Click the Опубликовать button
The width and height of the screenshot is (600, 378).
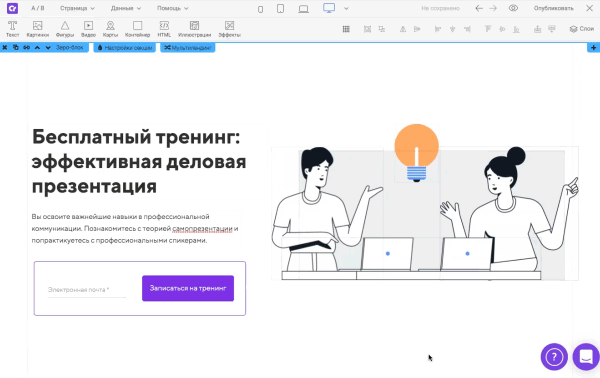(553, 8)
